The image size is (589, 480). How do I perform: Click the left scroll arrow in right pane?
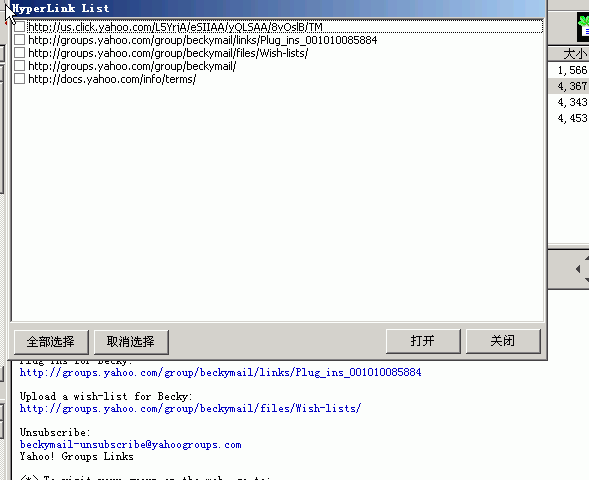578,269
